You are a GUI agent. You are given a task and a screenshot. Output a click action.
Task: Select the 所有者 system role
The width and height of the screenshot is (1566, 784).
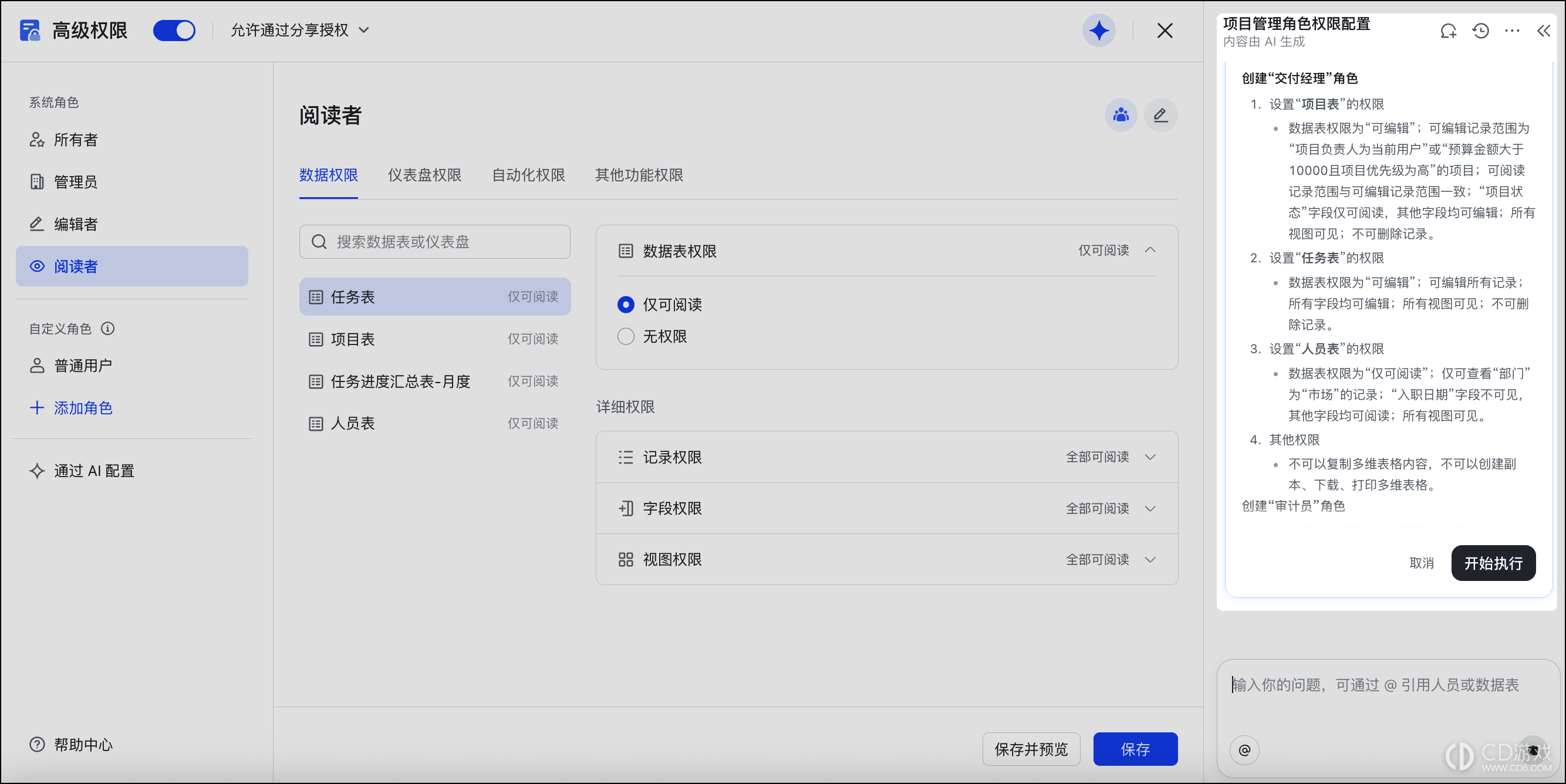coord(132,140)
